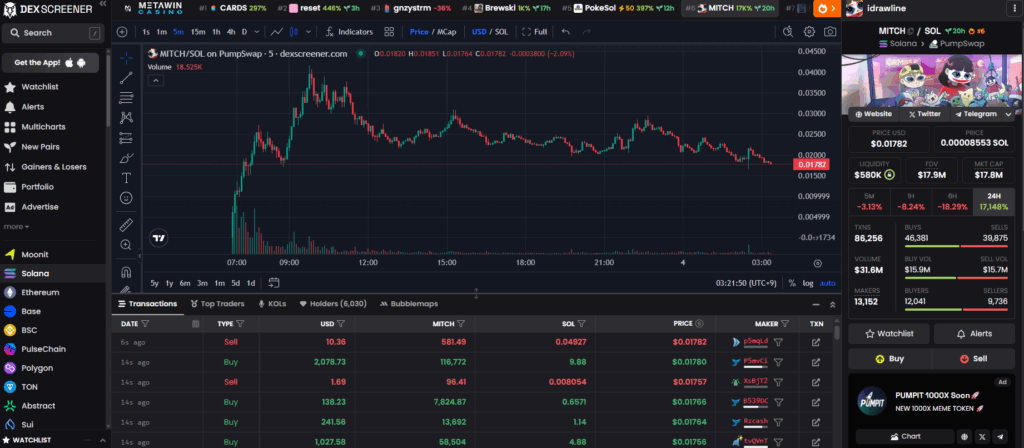Click the add symbol compare plus icon

(x=123, y=31)
